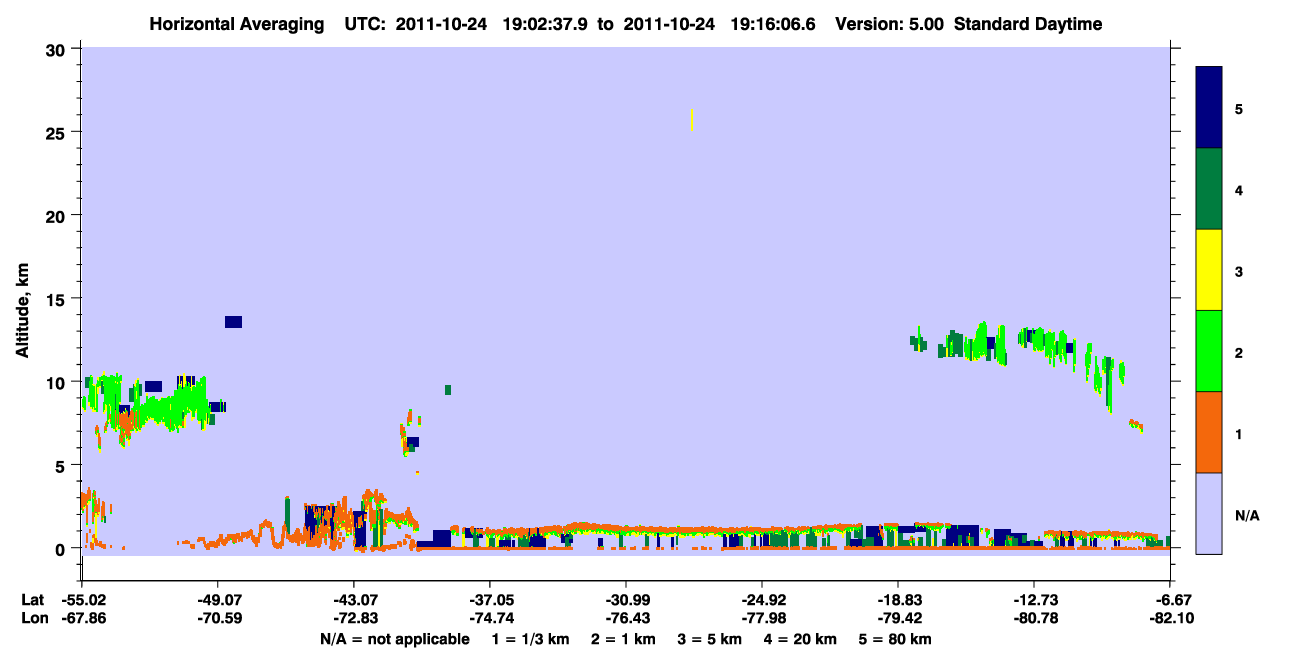Click legend text '3 = 5 km'

[712, 639]
